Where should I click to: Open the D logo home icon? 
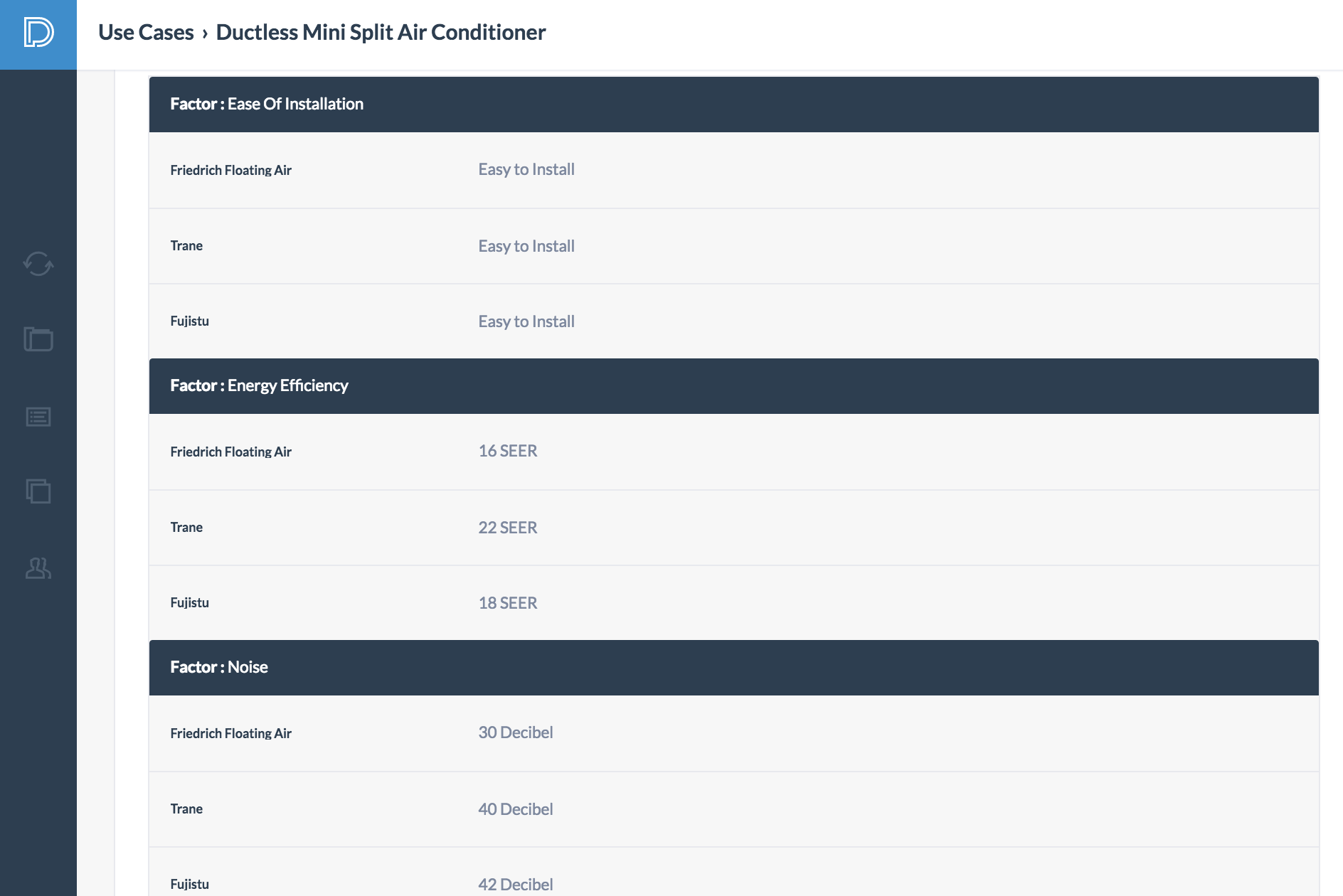coord(38,33)
